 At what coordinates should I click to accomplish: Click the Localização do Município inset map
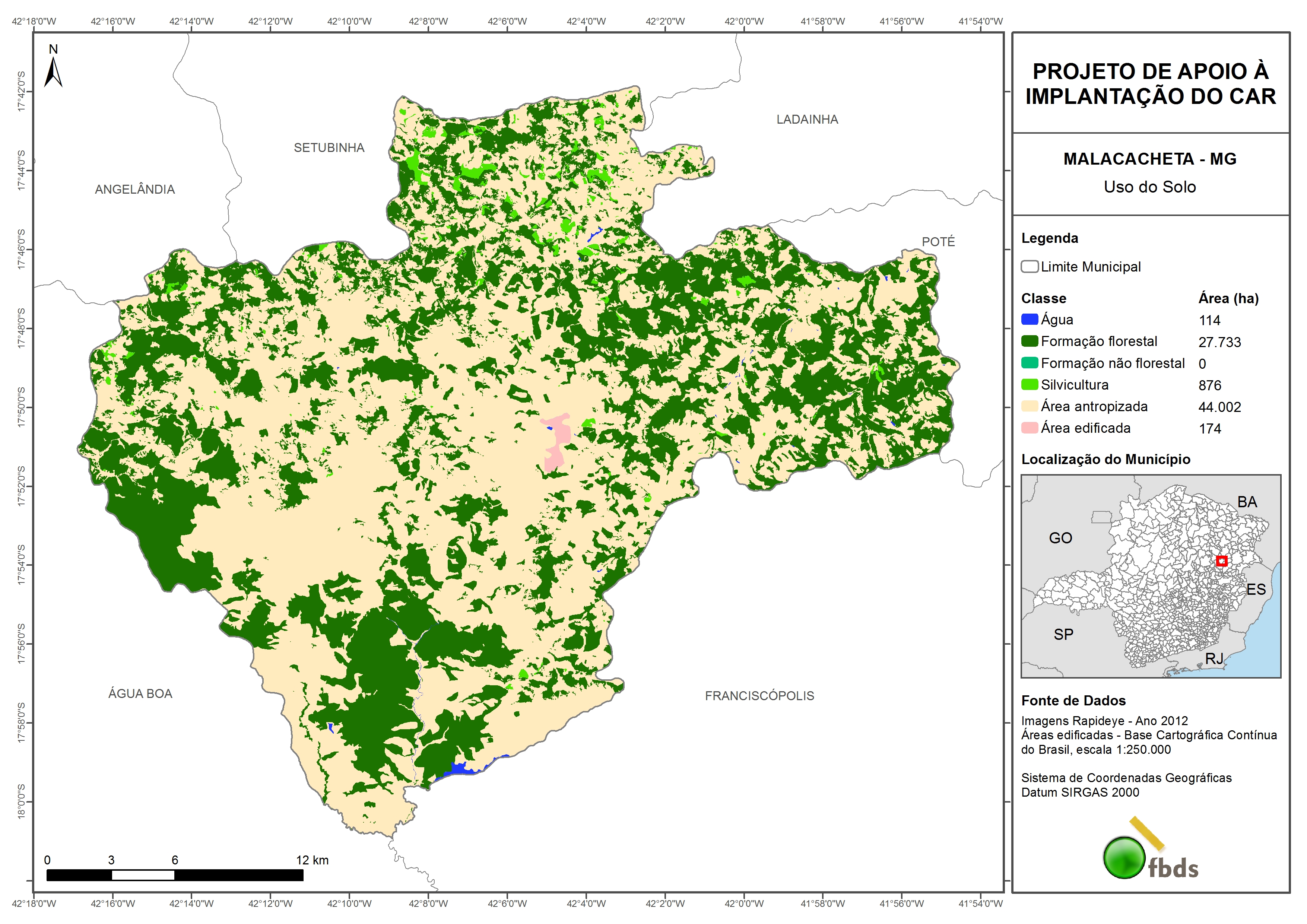[x=1151, y=575]
